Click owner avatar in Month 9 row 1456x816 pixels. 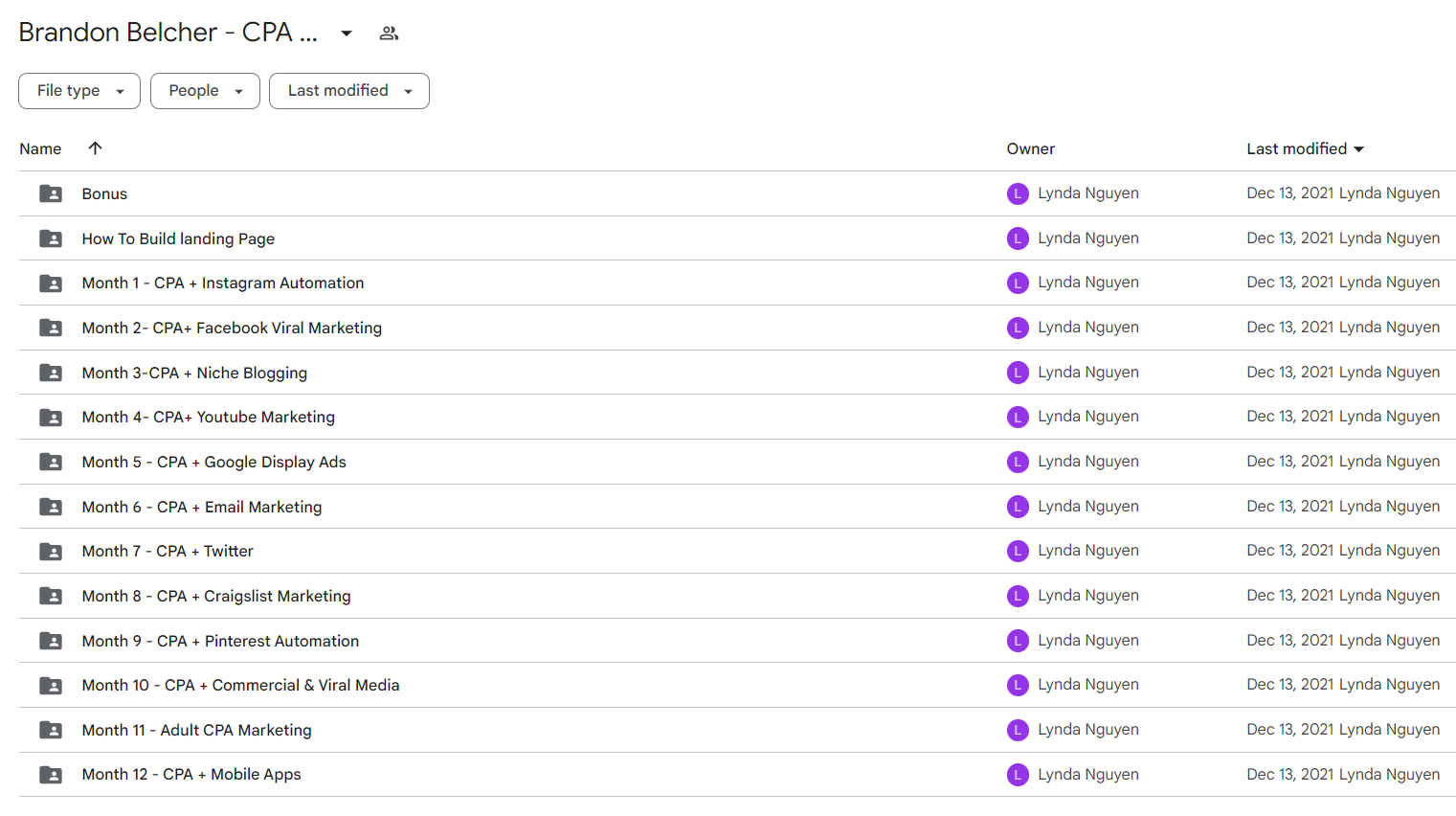click(1018, 641)
